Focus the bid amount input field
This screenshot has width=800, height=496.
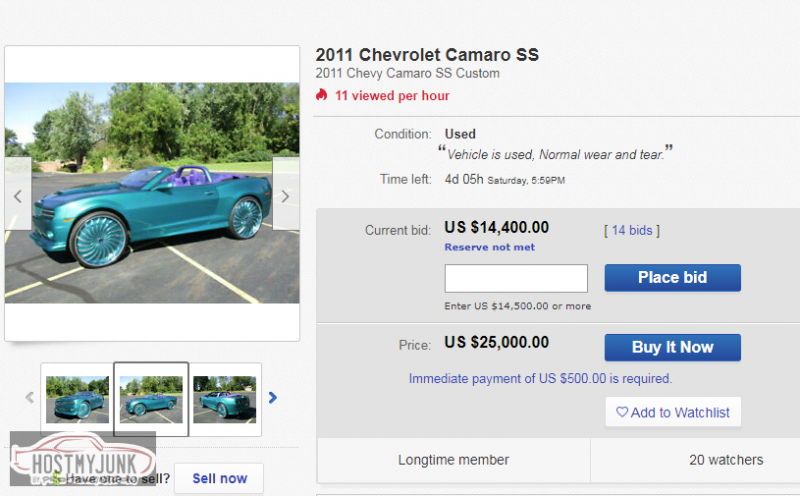tap(516, 278)
